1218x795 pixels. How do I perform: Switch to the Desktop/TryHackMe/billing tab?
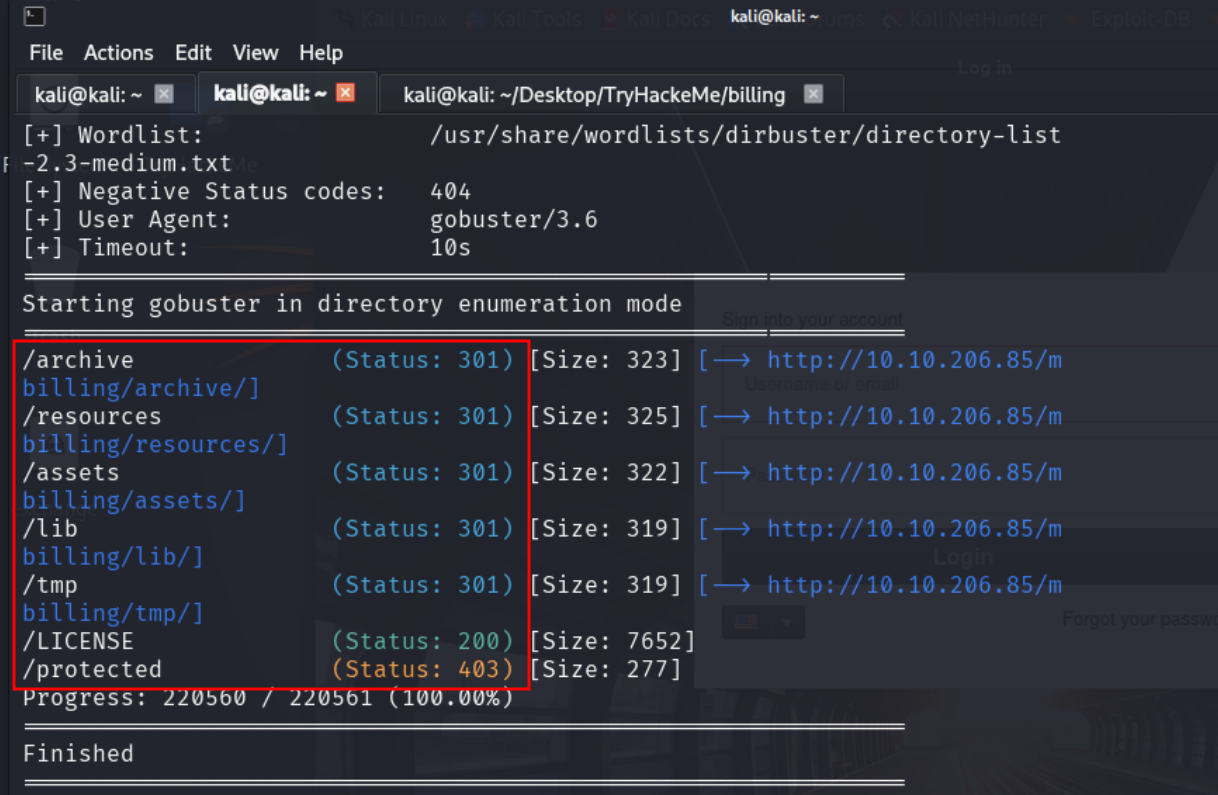[594, 95]
